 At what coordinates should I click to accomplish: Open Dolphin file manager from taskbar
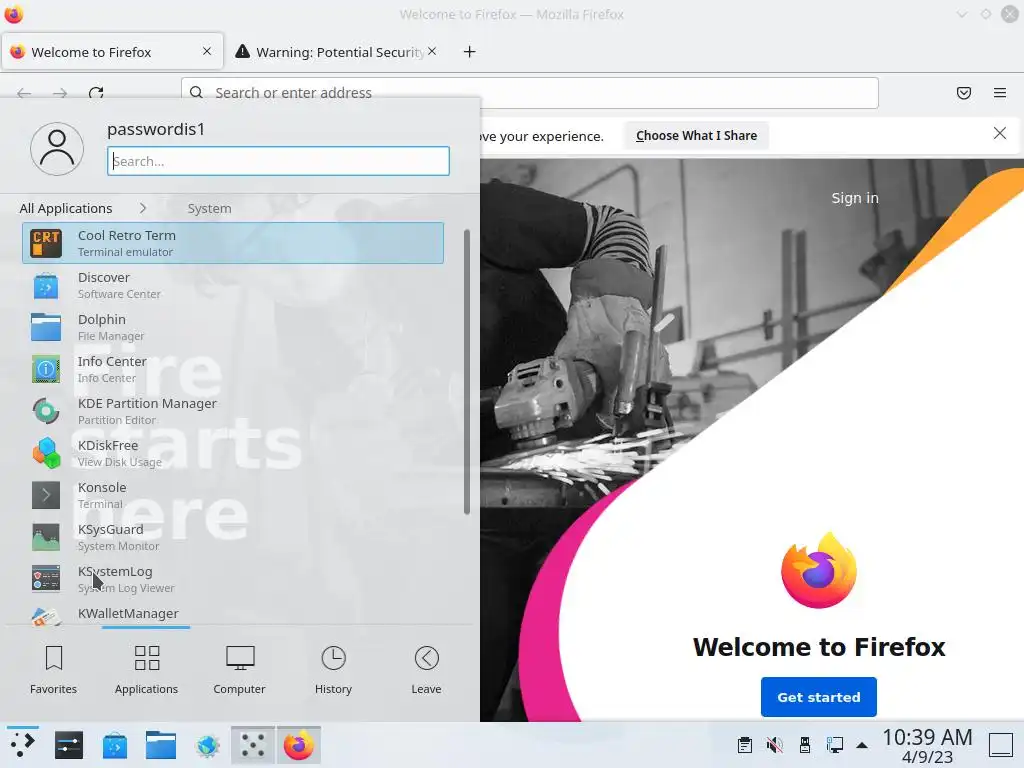161,745
